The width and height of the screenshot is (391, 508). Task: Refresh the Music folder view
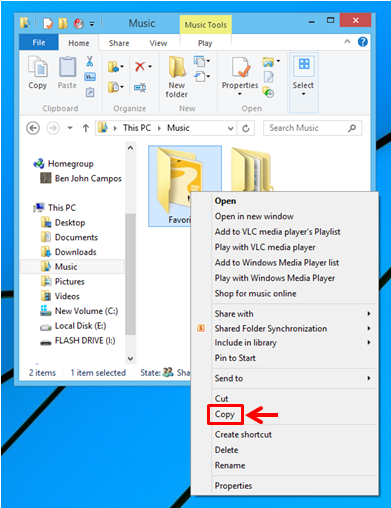coord(246,128)
